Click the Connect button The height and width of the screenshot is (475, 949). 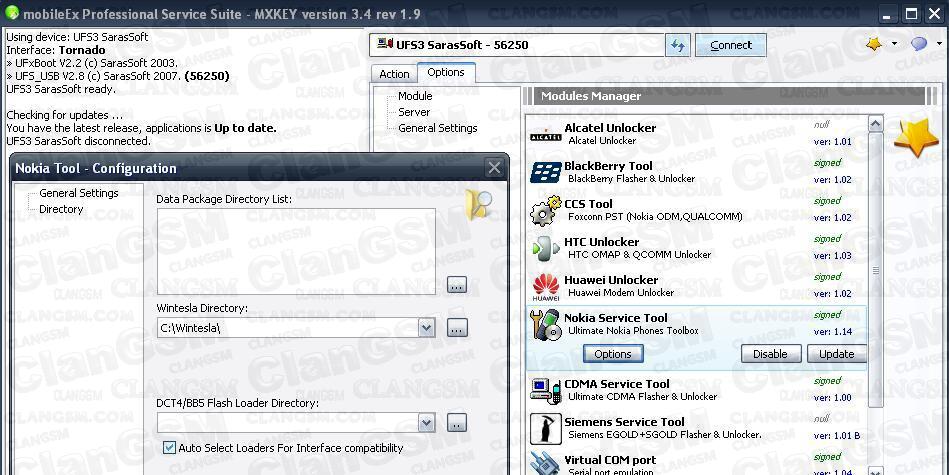[731, 45]
